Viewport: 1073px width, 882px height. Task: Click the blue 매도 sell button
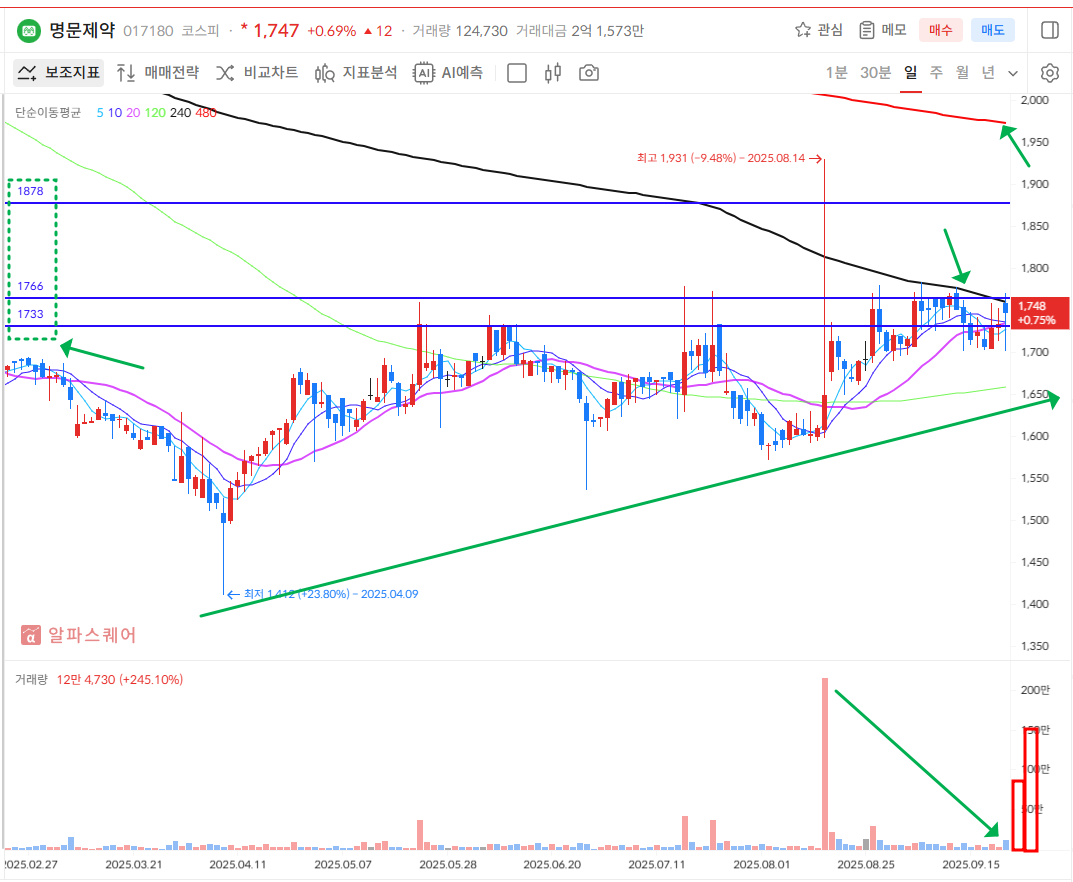(992, 30)
